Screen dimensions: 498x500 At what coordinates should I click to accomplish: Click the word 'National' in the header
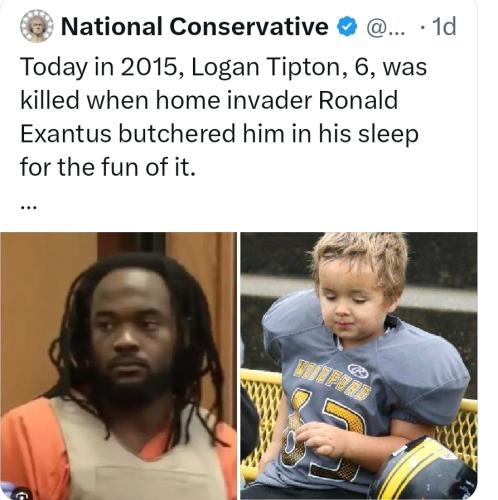point(112,26)
